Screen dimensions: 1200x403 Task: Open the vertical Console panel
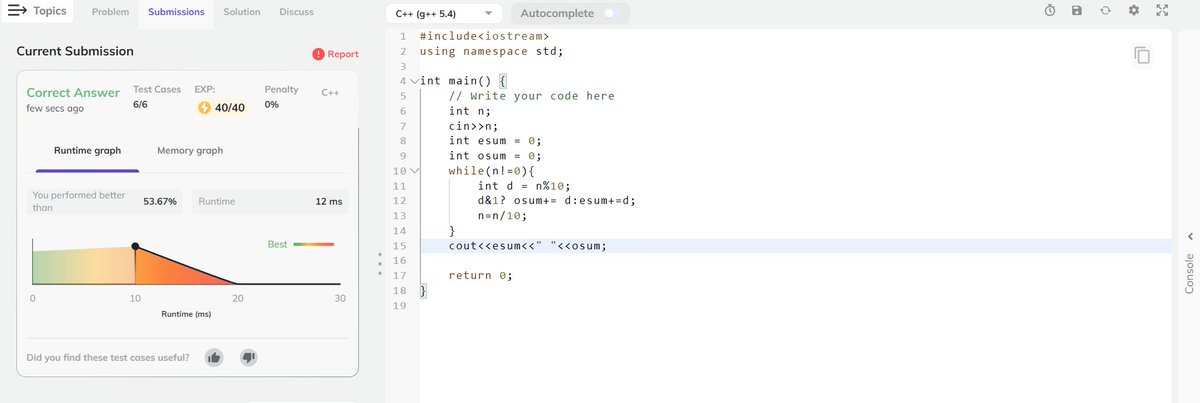coord(1189,272)
